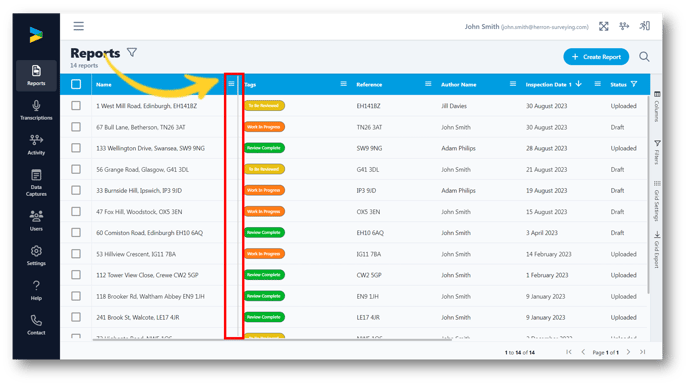Open the search magnifier icon

point(644,57)
